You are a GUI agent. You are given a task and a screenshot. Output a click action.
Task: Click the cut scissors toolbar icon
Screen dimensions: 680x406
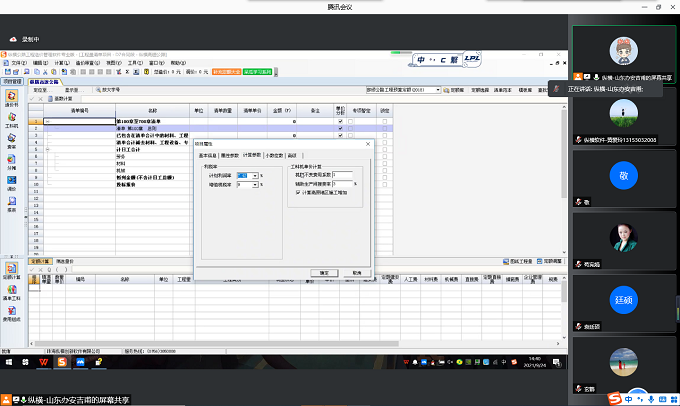coord(45,72)
